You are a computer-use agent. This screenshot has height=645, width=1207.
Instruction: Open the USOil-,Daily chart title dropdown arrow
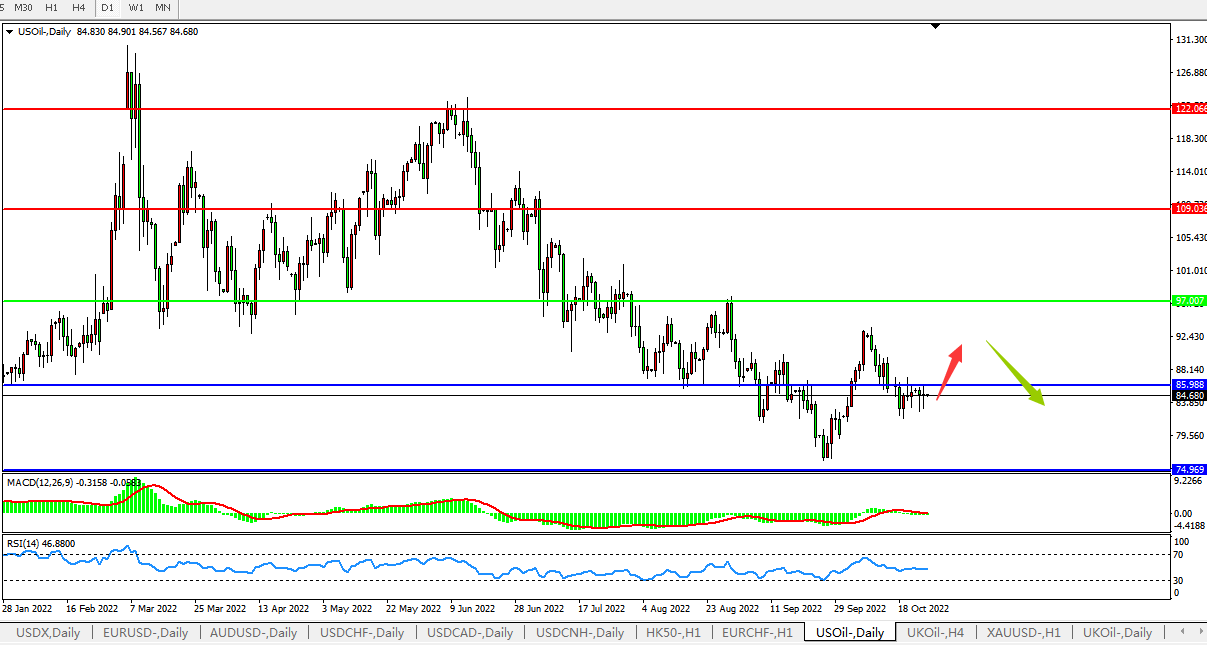[x=9, y=32]
